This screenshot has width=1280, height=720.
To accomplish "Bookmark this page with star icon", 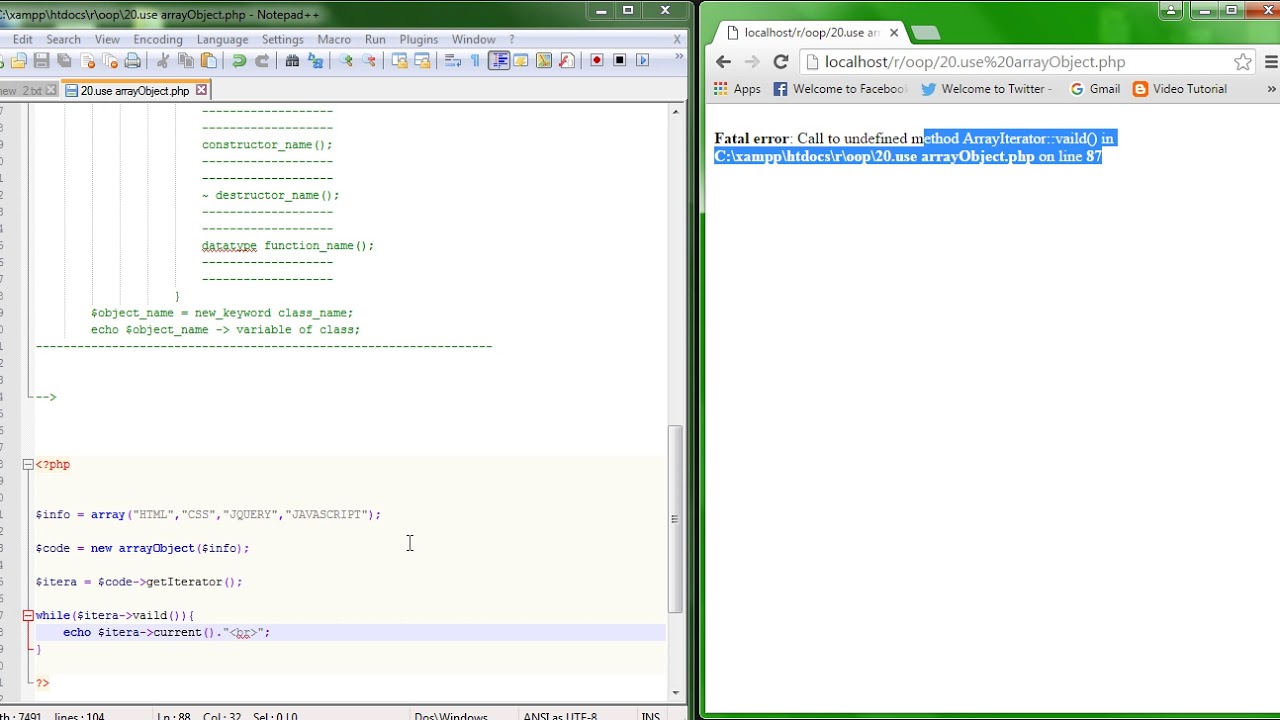I will tap(1242, 62).
